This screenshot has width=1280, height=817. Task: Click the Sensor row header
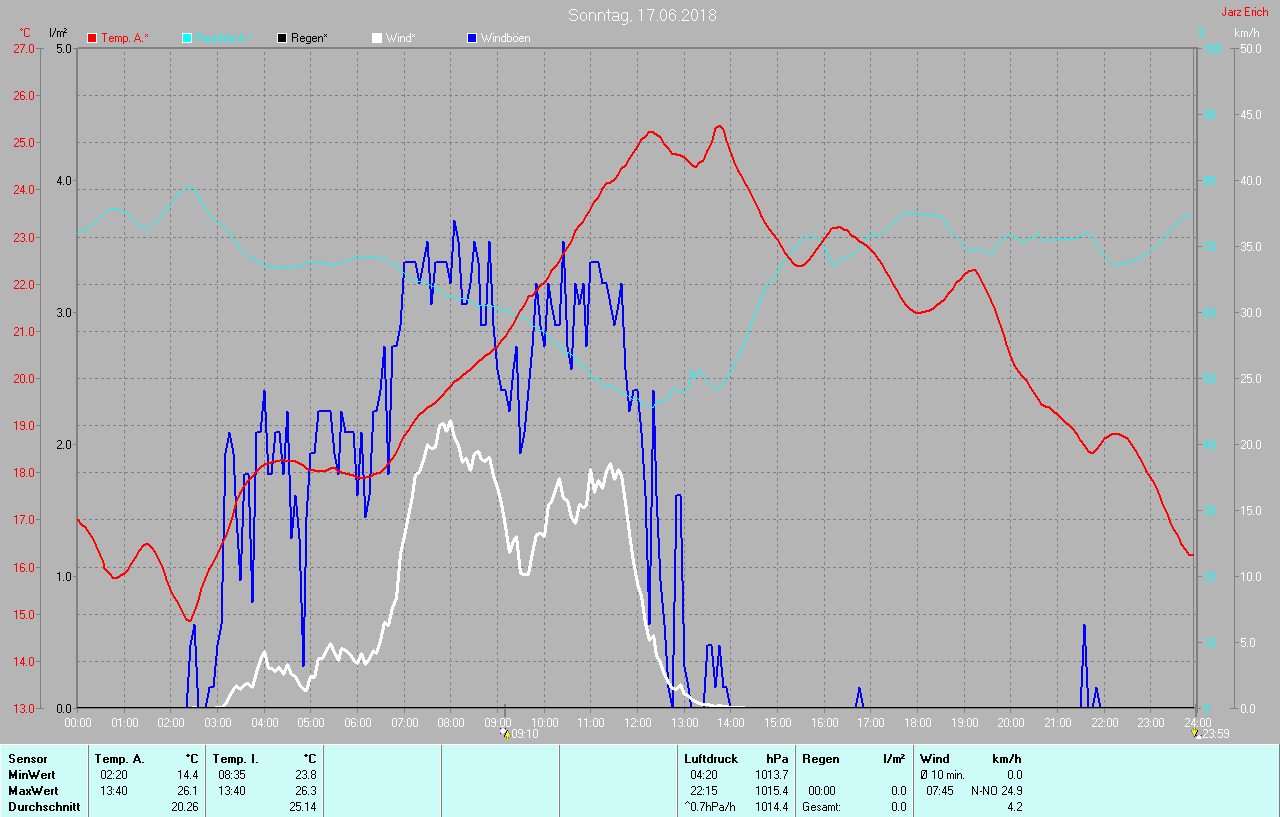(27, 759)
